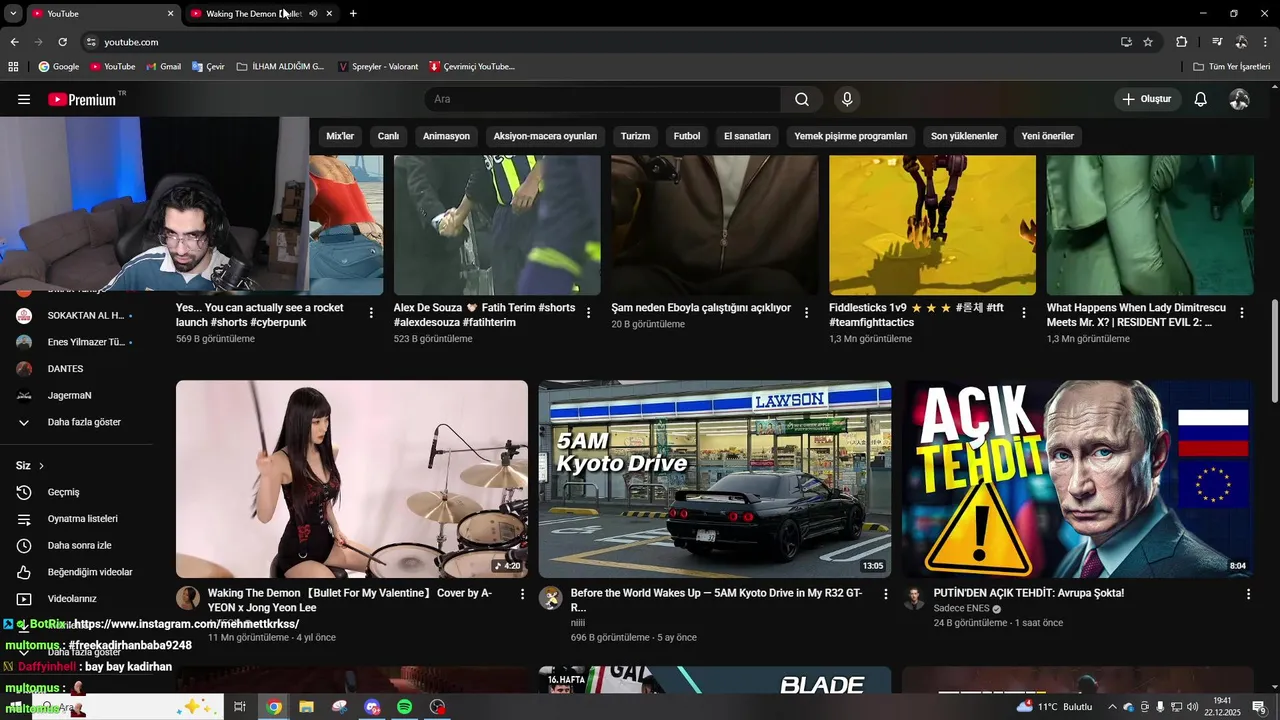1280x720 pixels.
Task: Select the Yeni öneriler chip
Action: (1047, 136)
